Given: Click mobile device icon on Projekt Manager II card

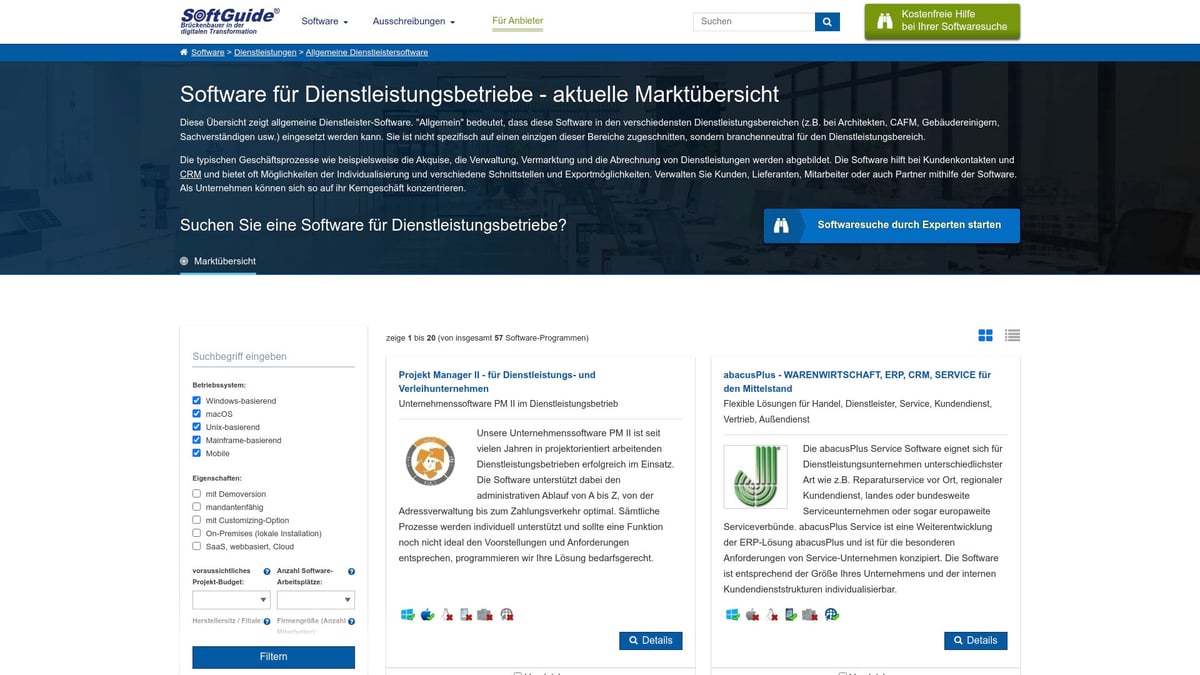Looking at the screenshot, I should [x=466, y=615].
